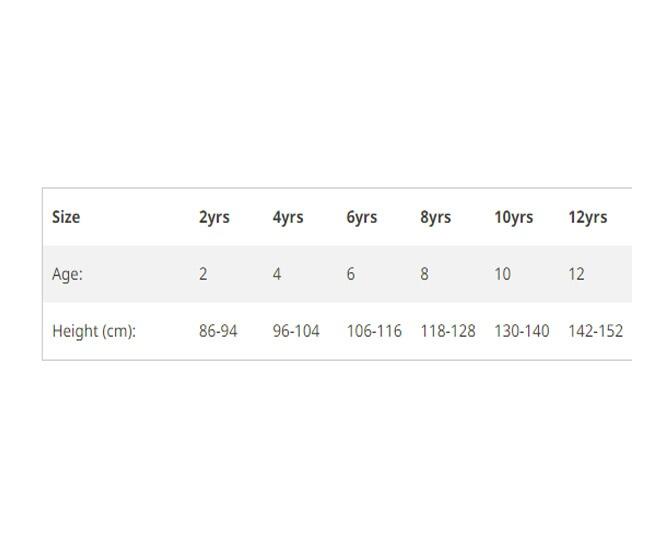
Task: Click age value 2
Action: 203,274
